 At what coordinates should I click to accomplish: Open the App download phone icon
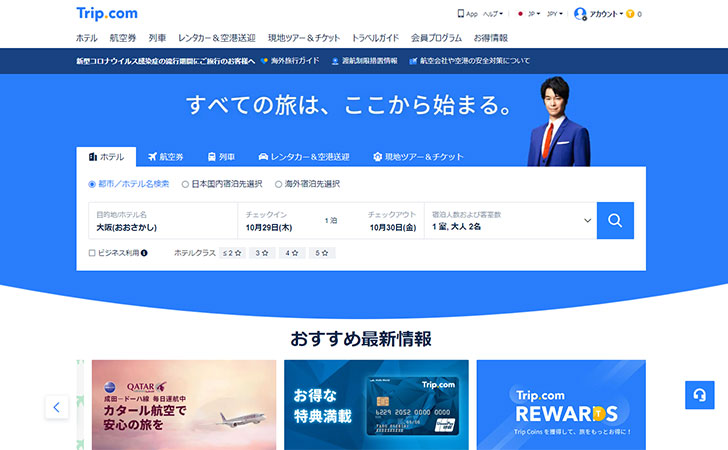(x=460, y=13)
